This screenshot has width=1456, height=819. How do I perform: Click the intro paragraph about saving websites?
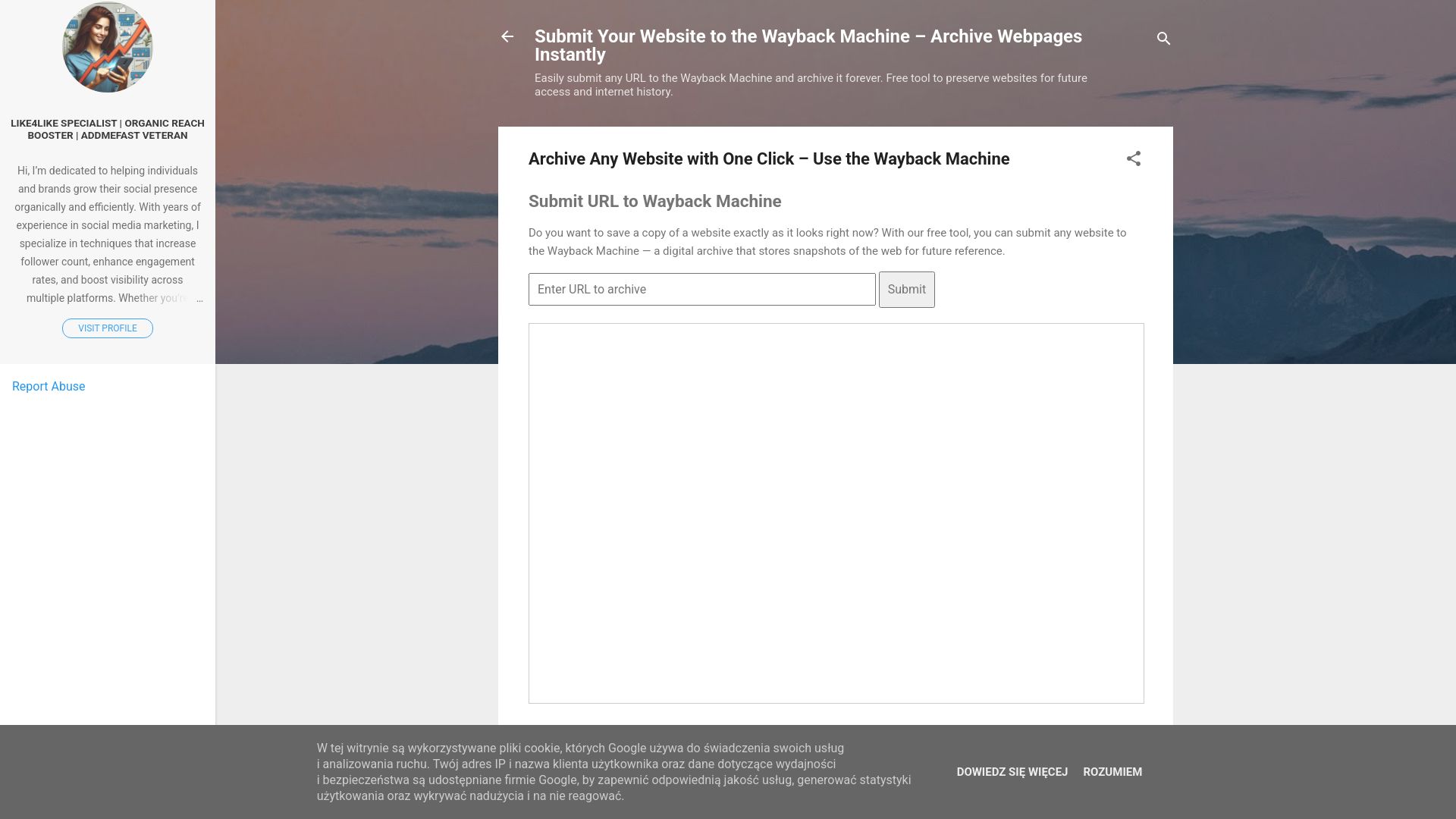coord(827,242)
